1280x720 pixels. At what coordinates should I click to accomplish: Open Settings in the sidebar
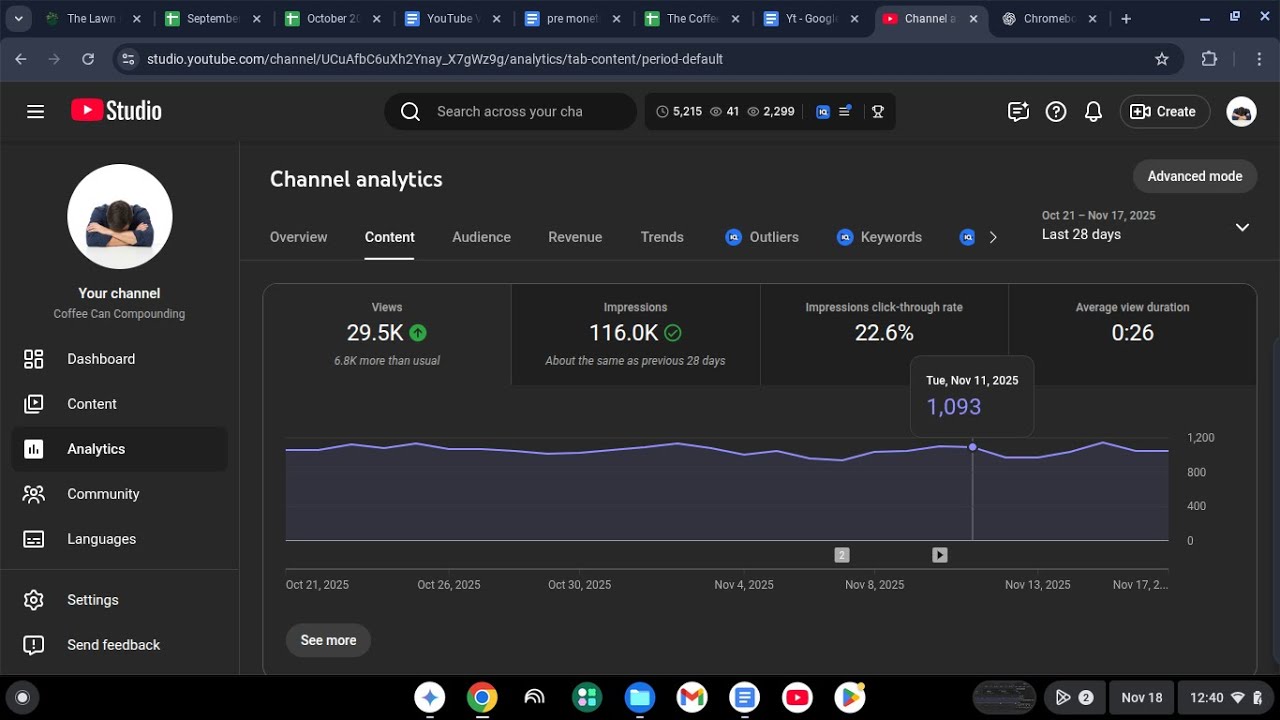(x=120, y=600)
